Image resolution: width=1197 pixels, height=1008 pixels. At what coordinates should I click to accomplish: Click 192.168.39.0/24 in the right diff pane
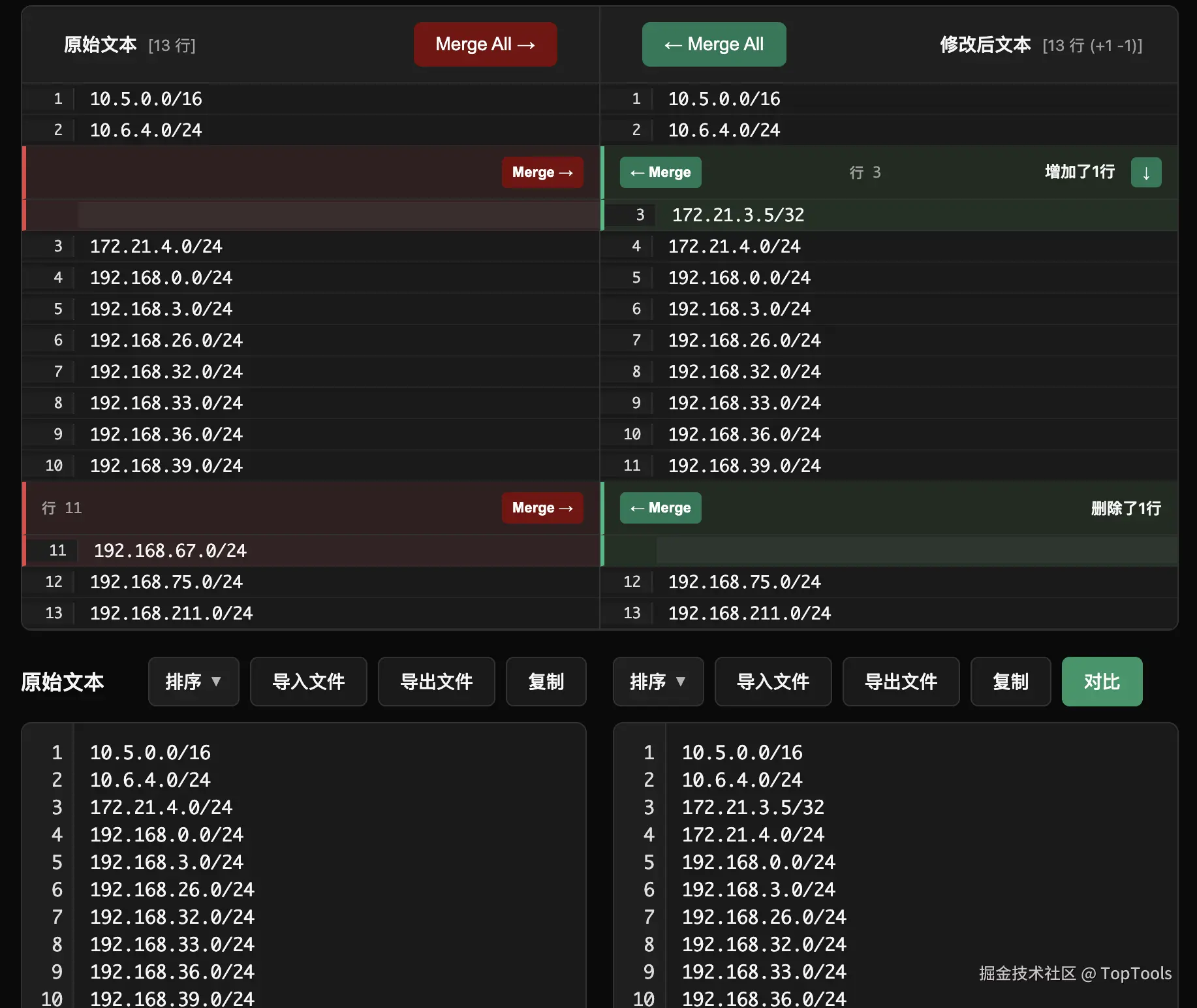(x=745, y=465)
